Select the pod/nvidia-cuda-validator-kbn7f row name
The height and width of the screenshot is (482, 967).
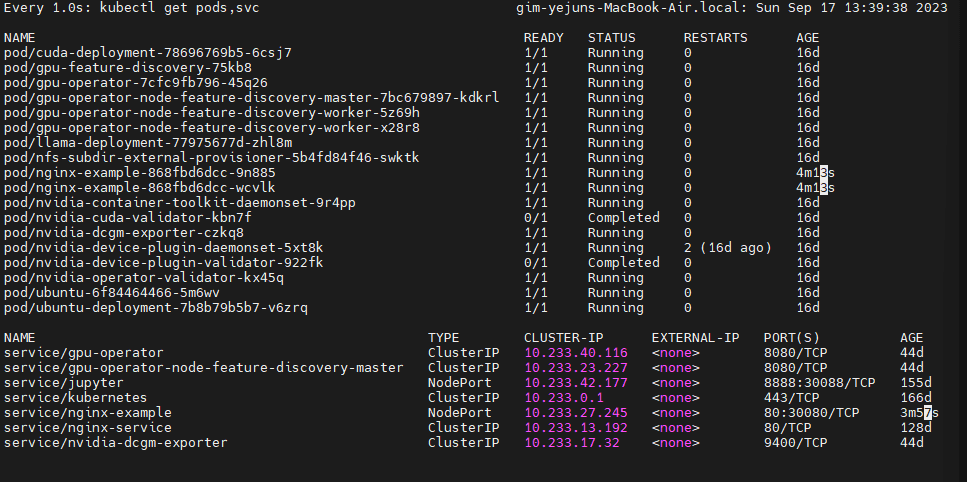[128, 217]
